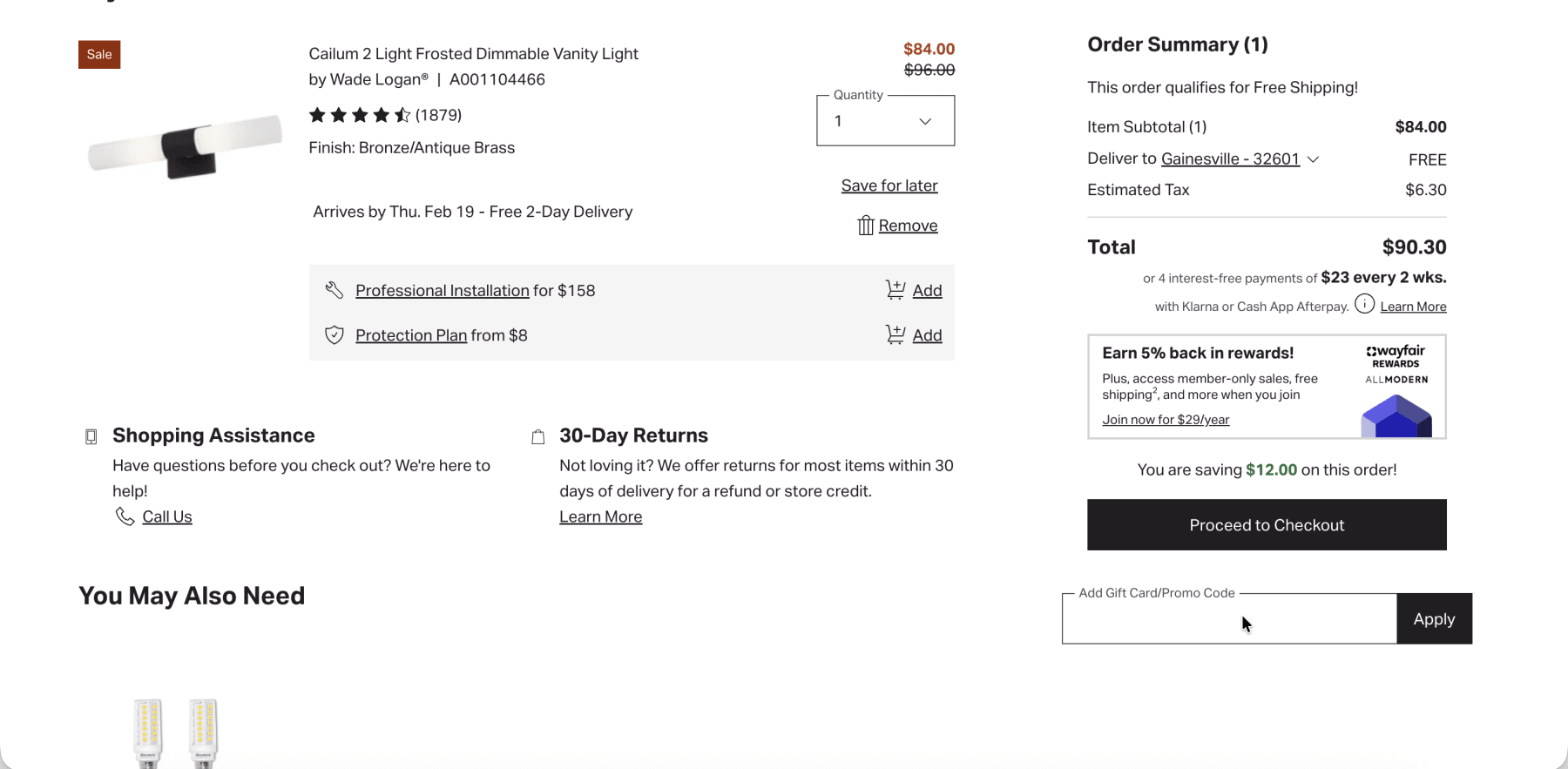The height and width of the screenshot is (769, 1568).
Task: Click the Apply promo code button
Action: pyautogui.click(x=1434, y=619)
